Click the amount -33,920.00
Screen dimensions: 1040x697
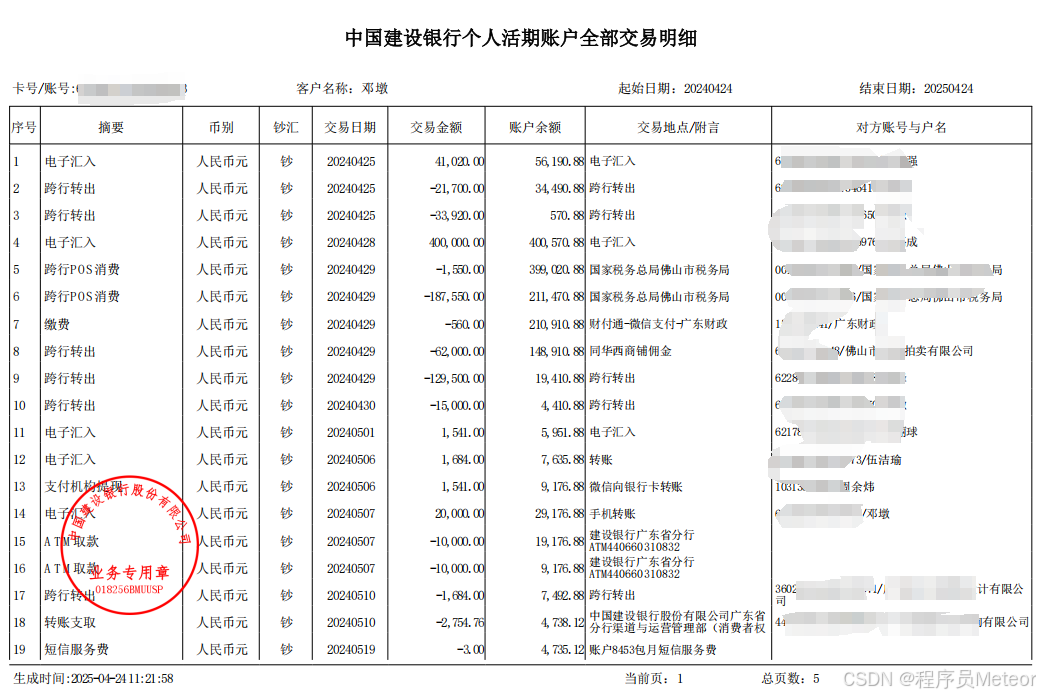point(457,216)
